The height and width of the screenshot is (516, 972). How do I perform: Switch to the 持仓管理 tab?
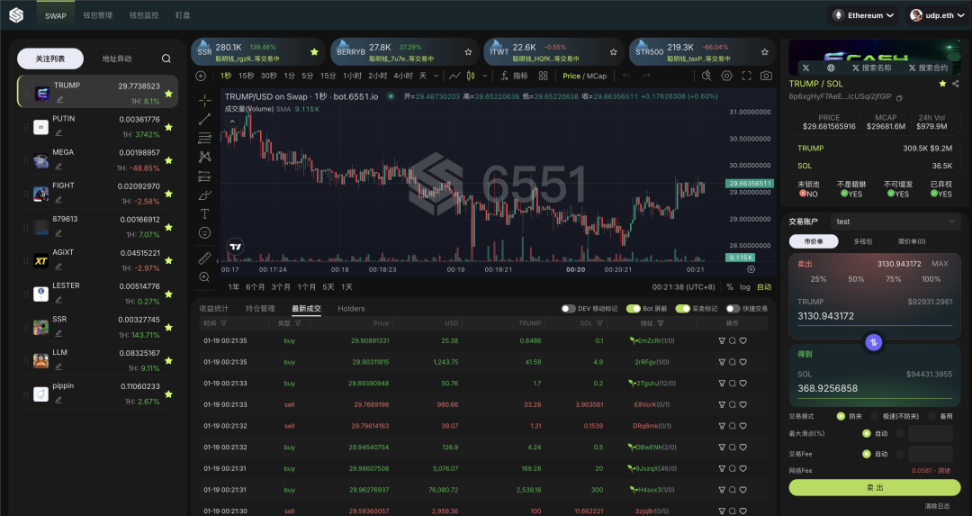tap(260, 308)
